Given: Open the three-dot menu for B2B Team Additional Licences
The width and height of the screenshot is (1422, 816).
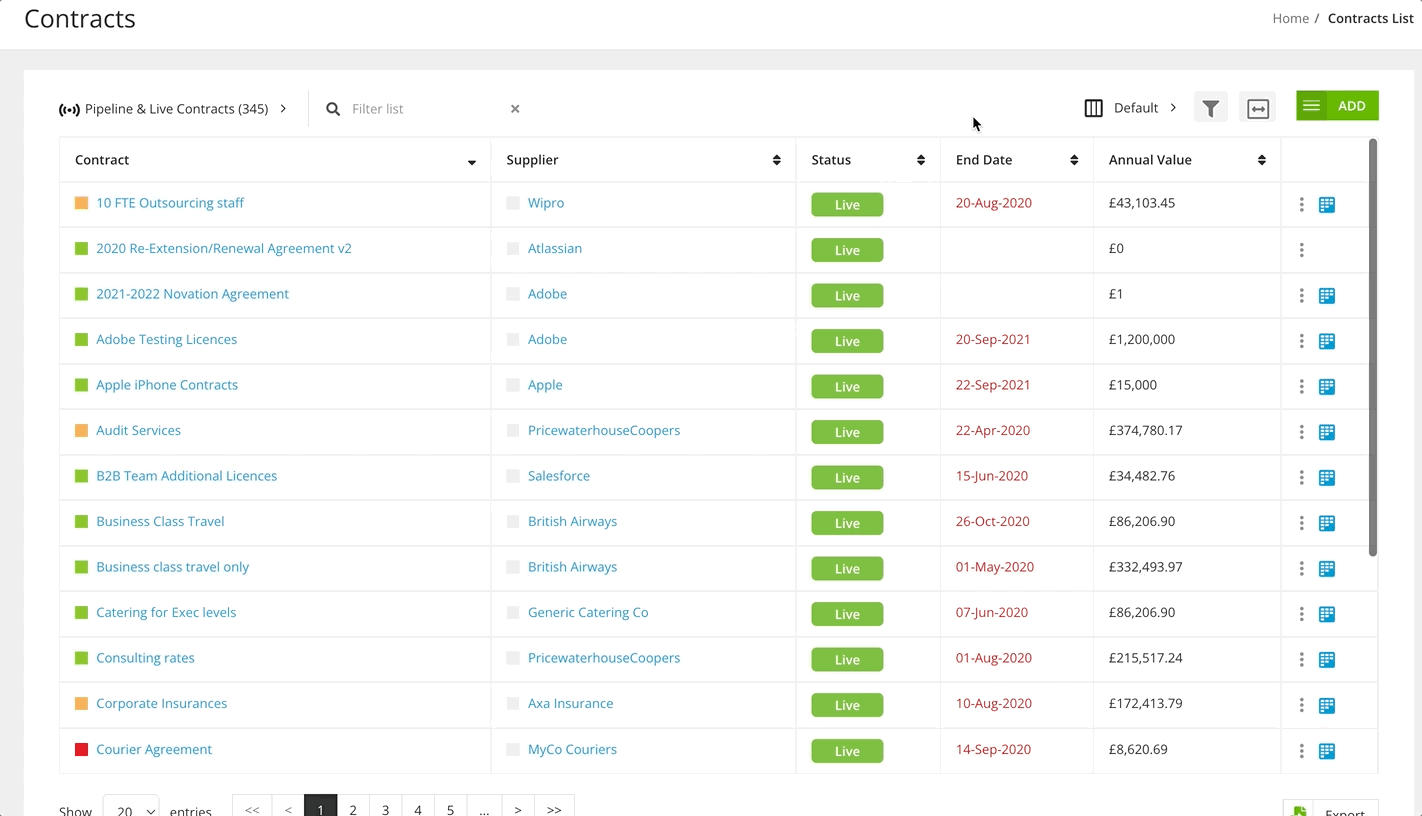Looking at the screenshot, I should [1301, 478].
